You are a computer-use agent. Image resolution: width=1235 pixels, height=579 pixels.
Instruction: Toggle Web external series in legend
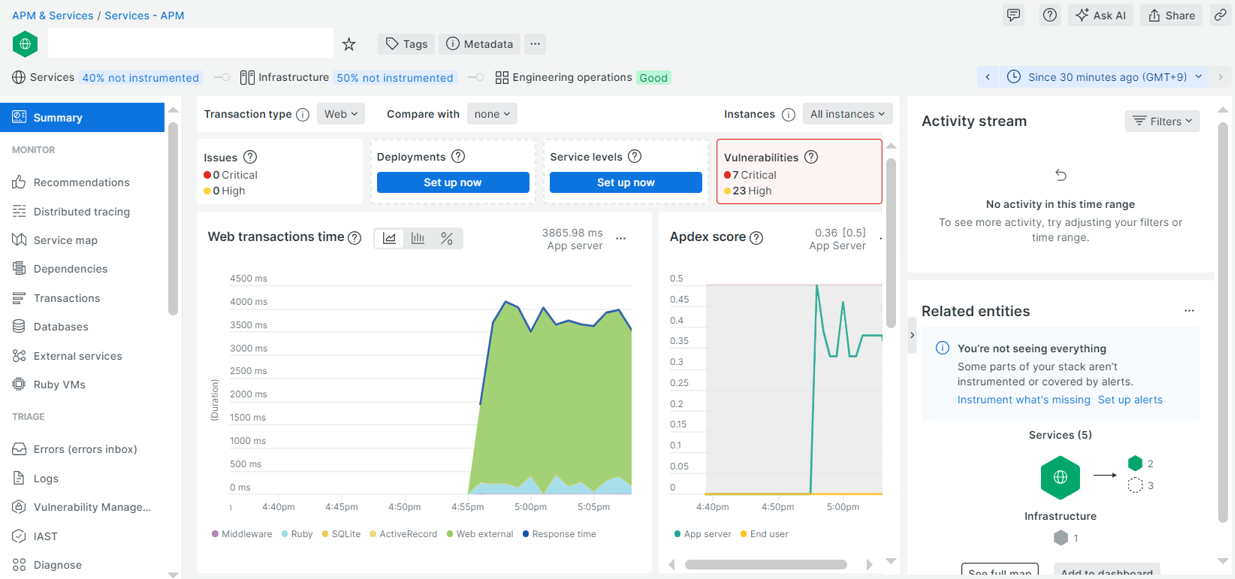(478, 534)
